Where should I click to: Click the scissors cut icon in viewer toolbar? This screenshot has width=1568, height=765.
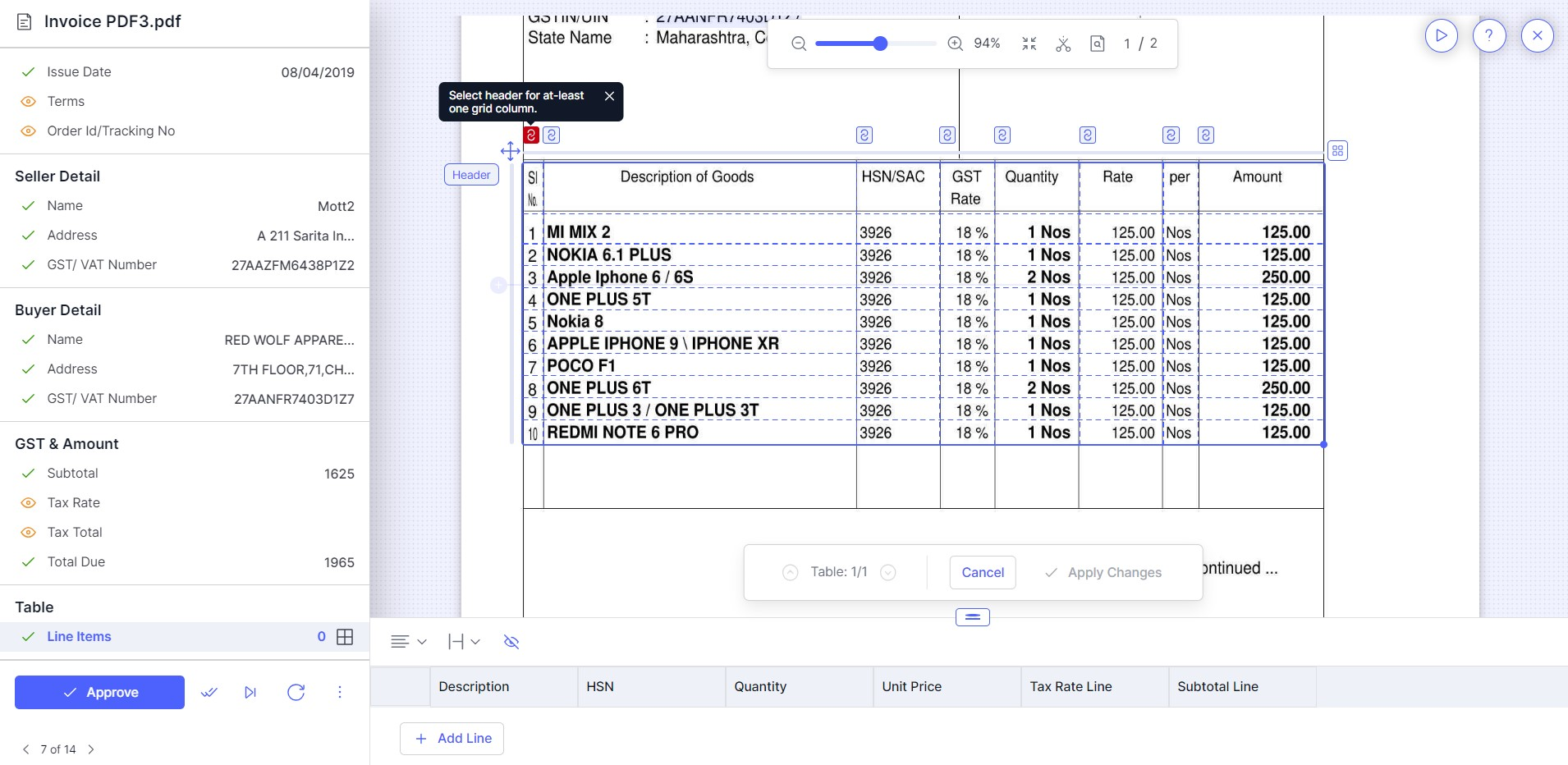coord(1063,44)
